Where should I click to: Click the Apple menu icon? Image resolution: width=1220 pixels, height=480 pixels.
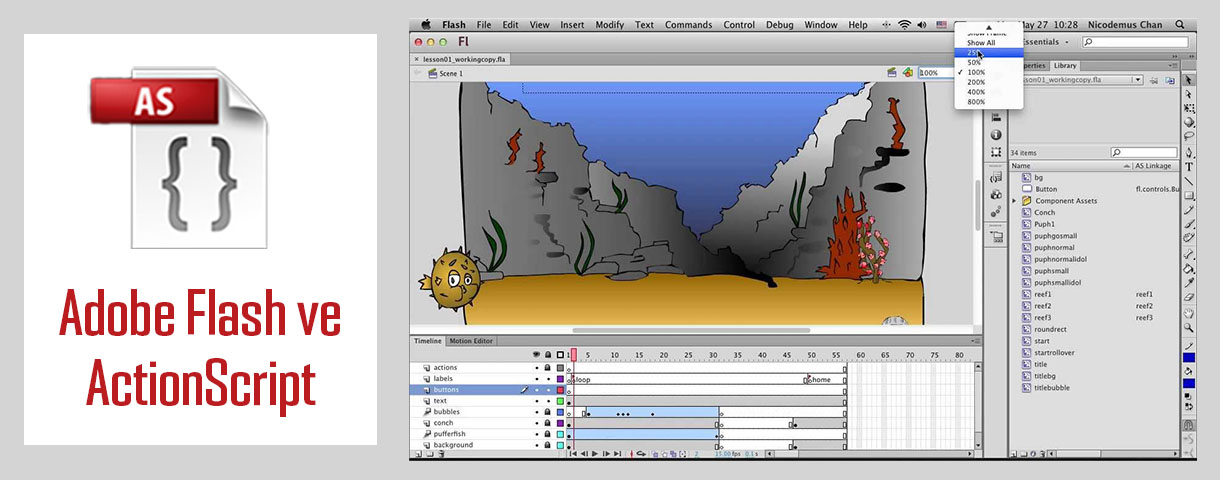coord(424,25)
